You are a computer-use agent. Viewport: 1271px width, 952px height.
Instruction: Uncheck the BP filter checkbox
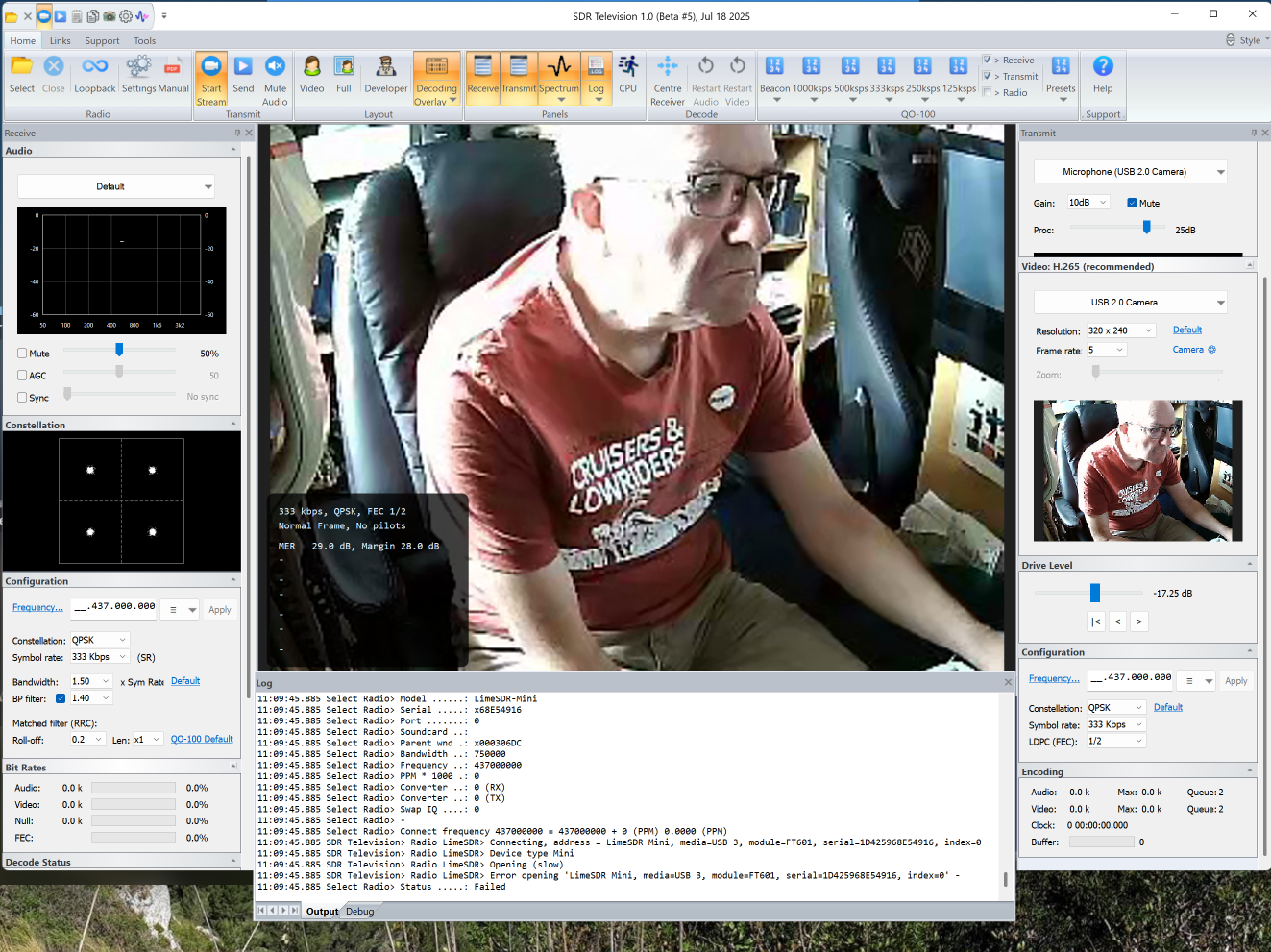(61, 698)
